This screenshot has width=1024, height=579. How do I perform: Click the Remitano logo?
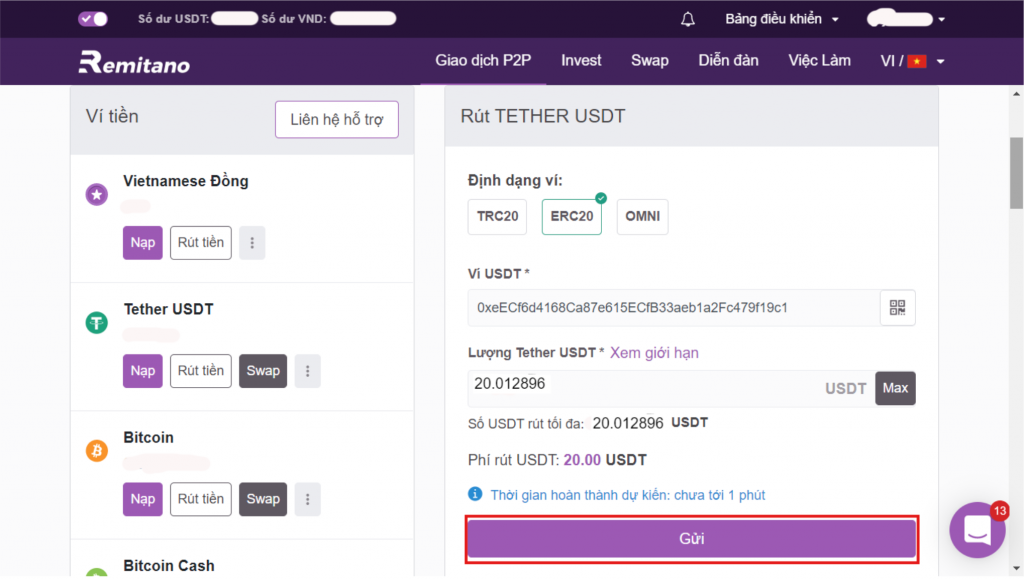135,62
